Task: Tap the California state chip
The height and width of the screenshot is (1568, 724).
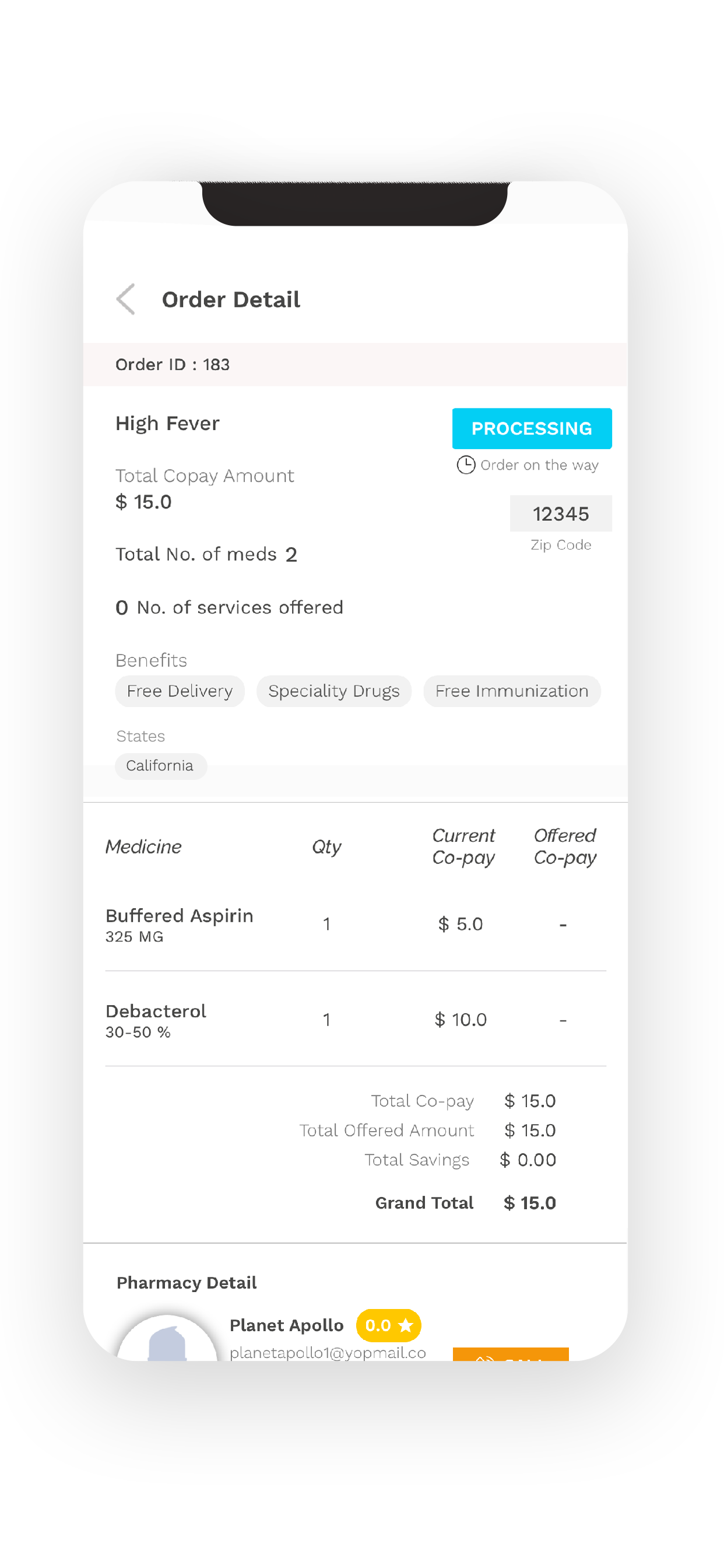Action: [161, 766]
